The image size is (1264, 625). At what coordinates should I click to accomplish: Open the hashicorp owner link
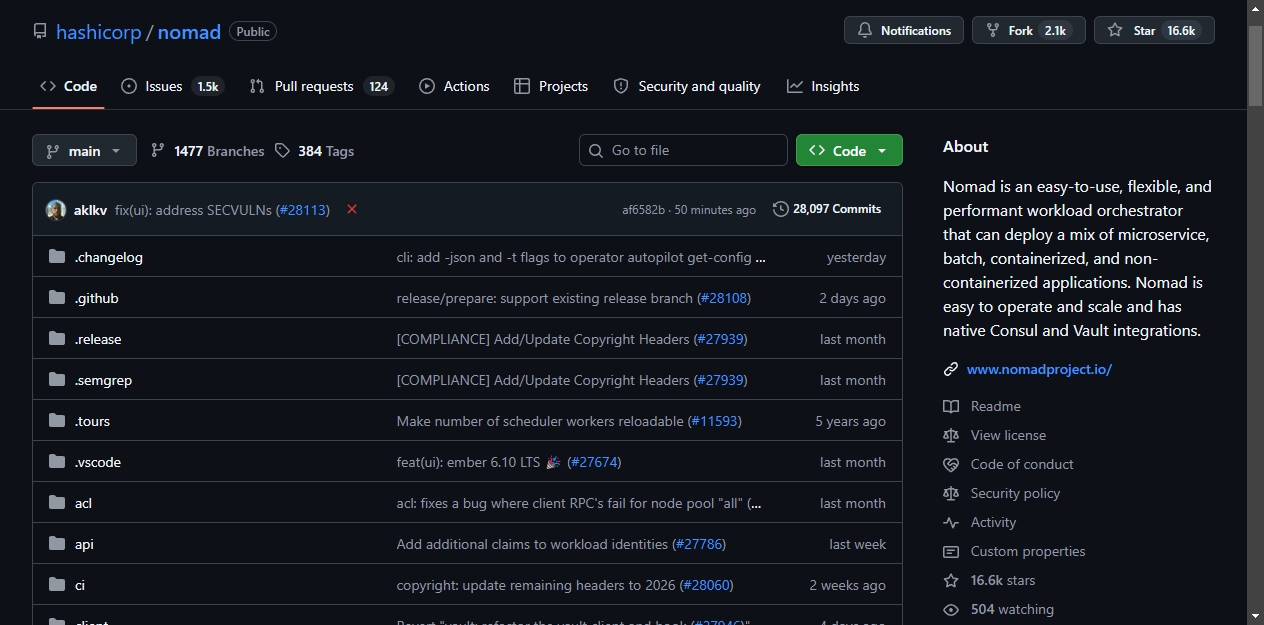pos(99,32)
